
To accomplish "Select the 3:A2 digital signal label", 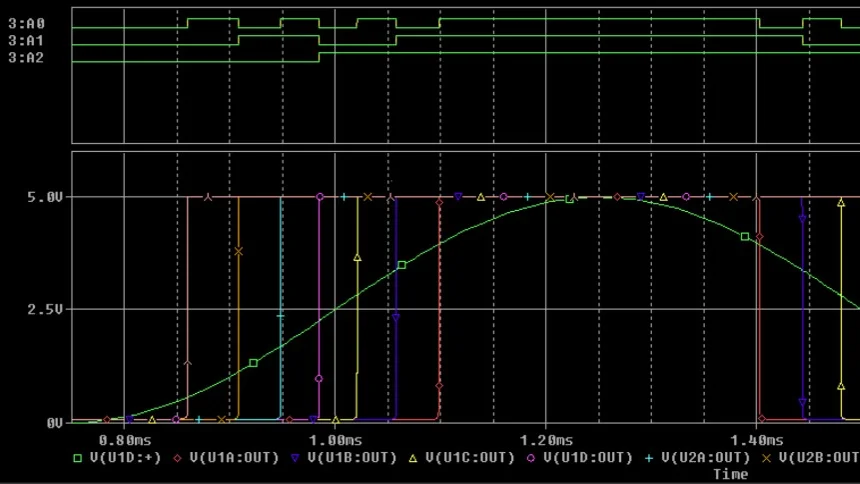I will point(26,58).
